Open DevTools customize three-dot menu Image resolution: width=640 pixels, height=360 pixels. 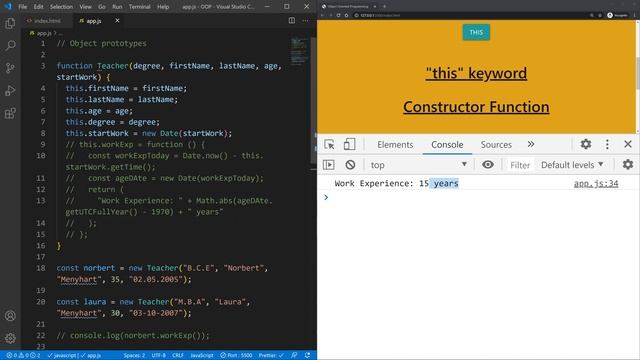[x=607, y=144]
